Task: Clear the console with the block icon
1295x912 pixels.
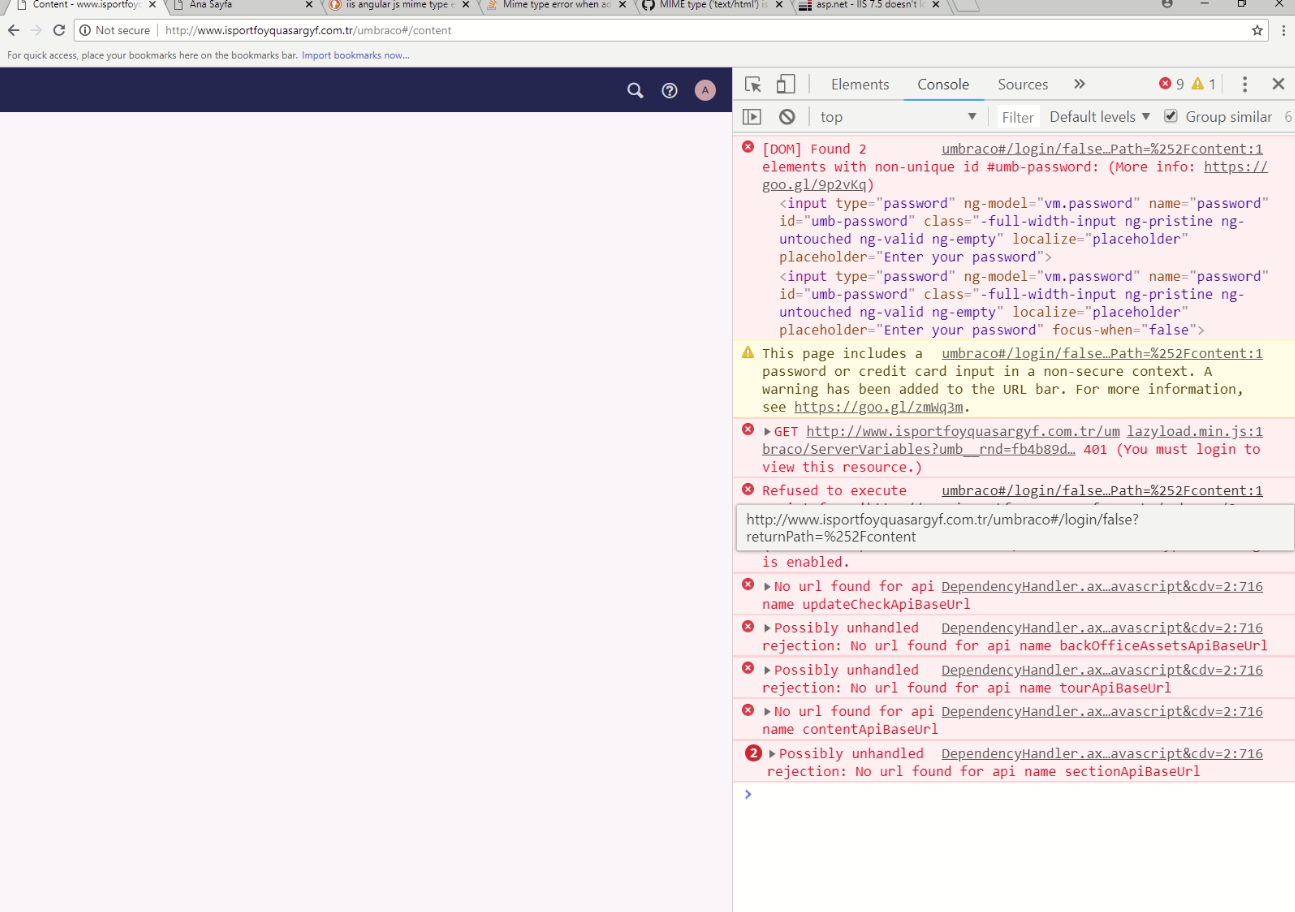Action: [787, 117]
